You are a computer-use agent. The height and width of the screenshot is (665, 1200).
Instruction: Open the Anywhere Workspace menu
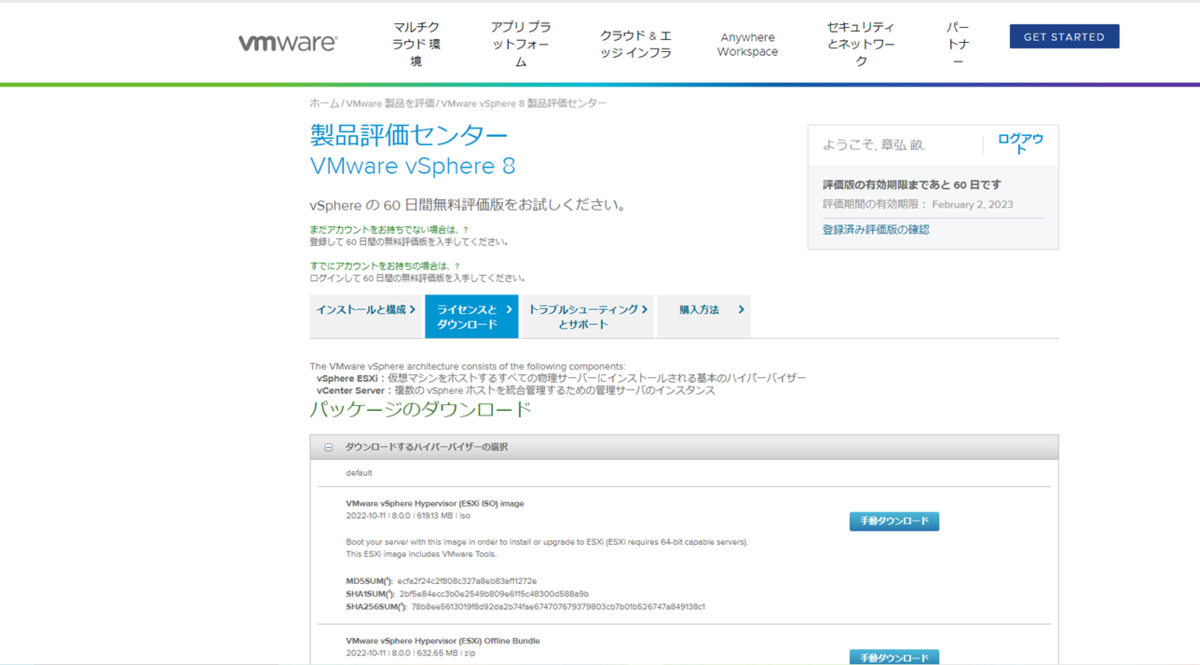(747, 44)
